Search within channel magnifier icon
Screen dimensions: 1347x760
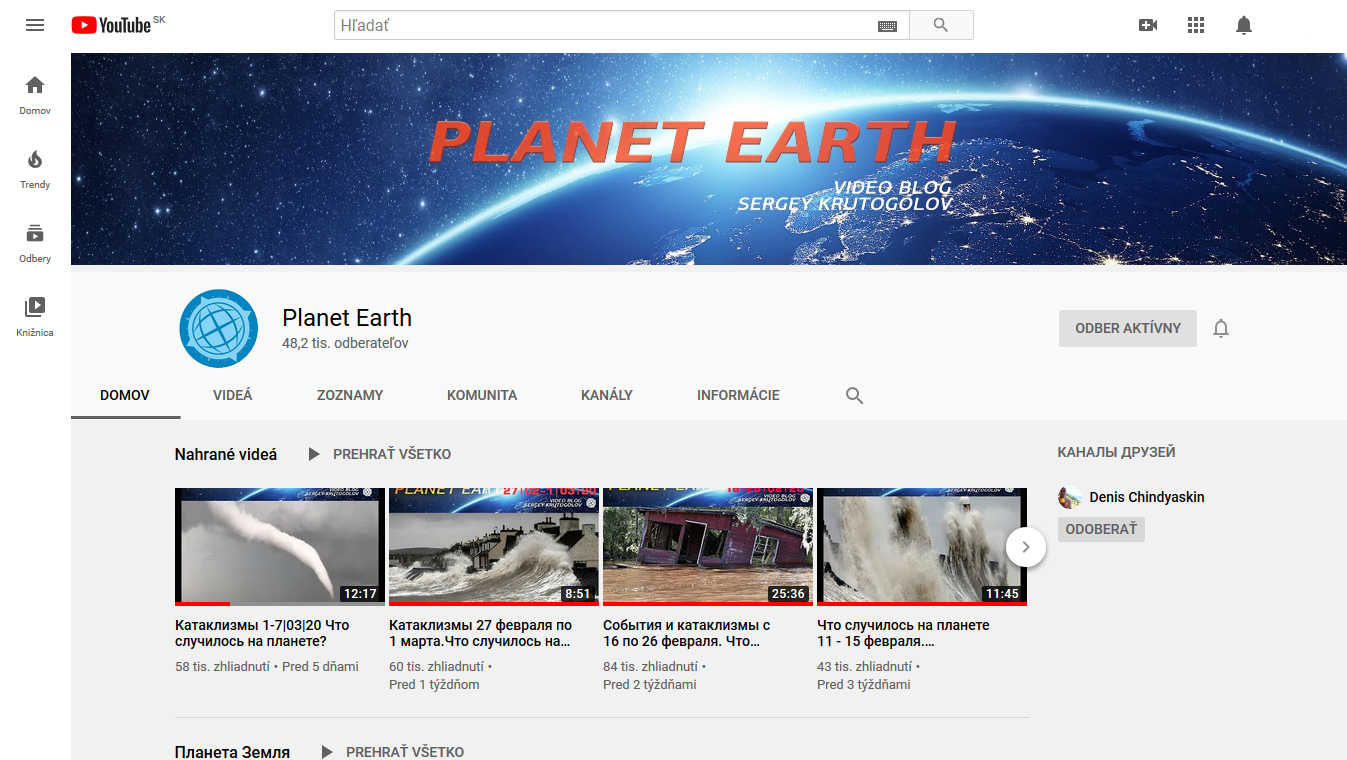point(854,396)
